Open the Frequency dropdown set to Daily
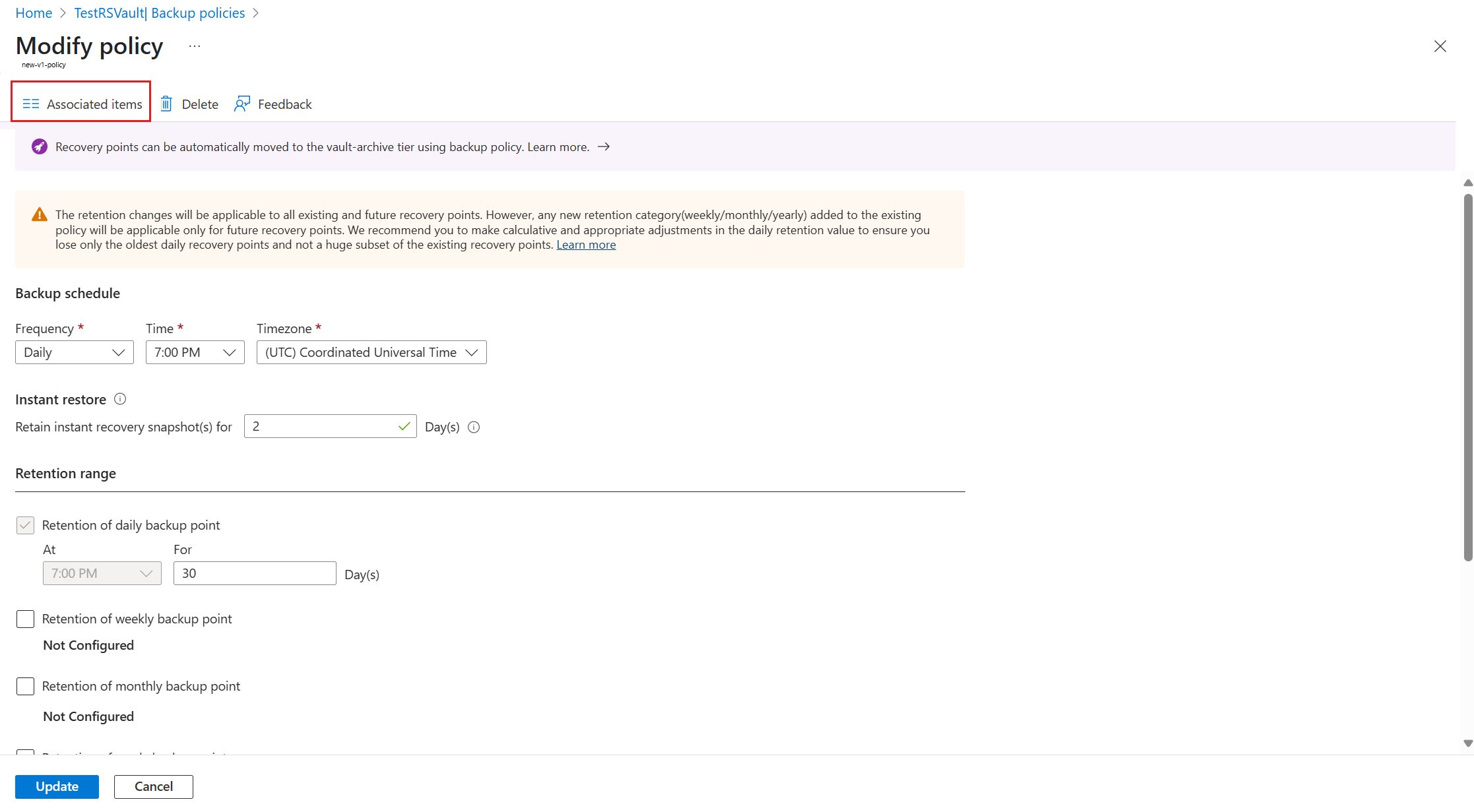Viewport: 1474px width, 812px height. click(x=75, y=352)
